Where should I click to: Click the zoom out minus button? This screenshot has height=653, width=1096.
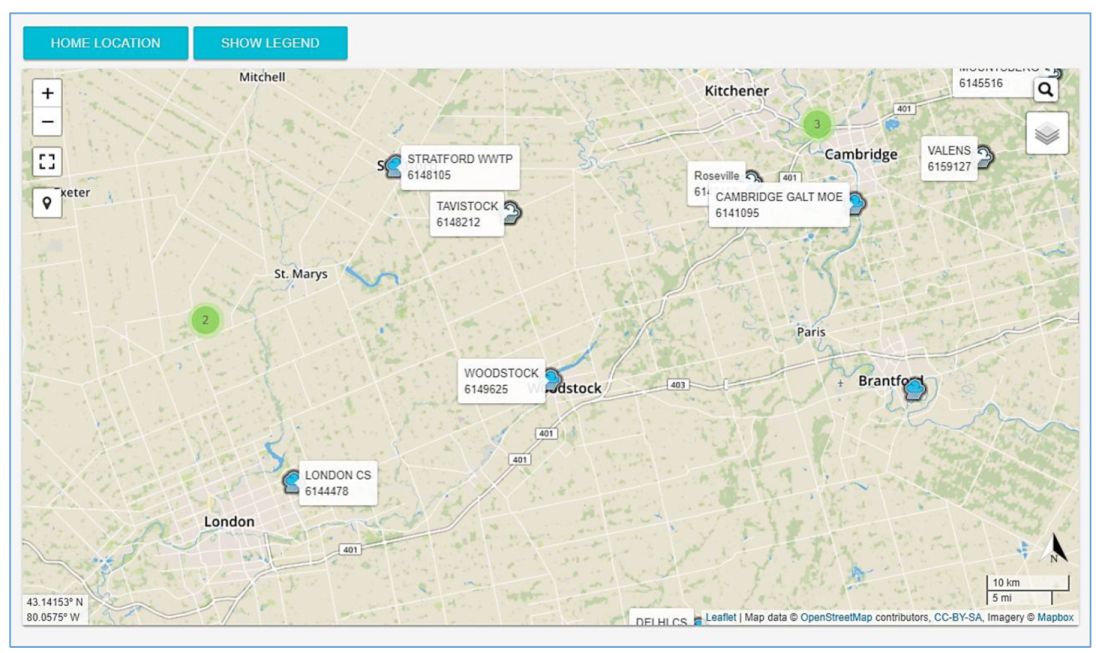47,123
